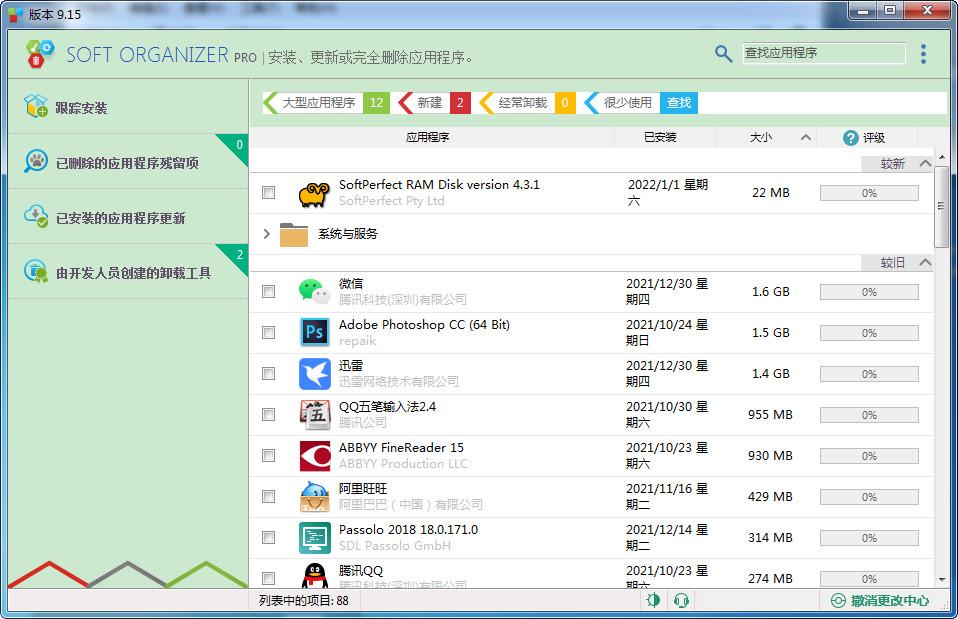
Task: Click the Passolo 2018 monitor icon
Action: coord(315,537)
